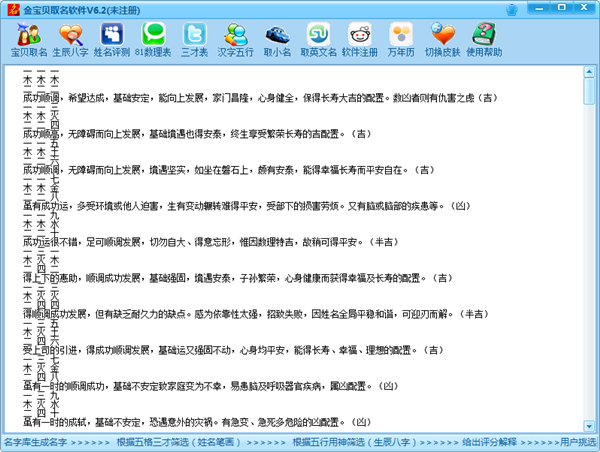Open the 姓名评测 name evaluation tool
The width and height of the screenshot is (600, 452).
tap(112, 40)
